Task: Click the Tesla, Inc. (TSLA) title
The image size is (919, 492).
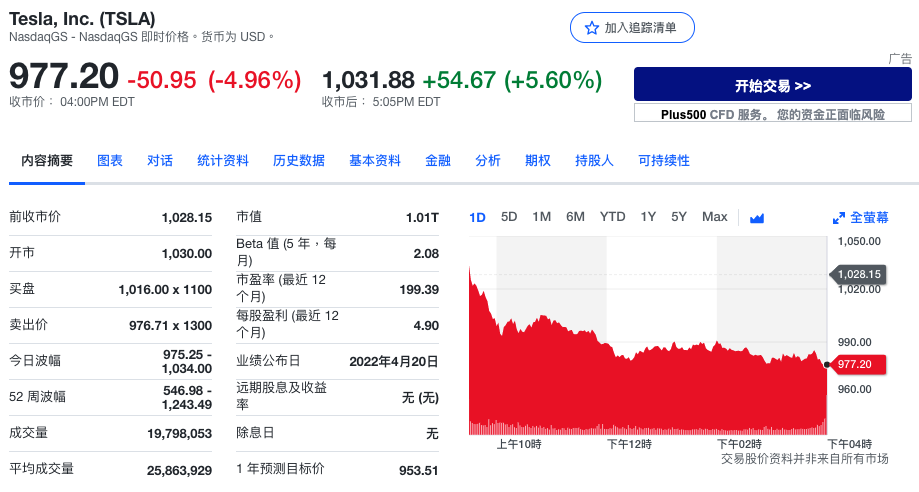Action: 82,19
